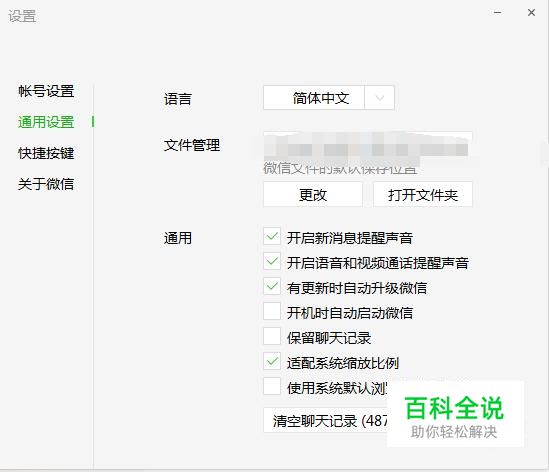Close the settings window
This screenshot has width=549, height=472.
531,13
